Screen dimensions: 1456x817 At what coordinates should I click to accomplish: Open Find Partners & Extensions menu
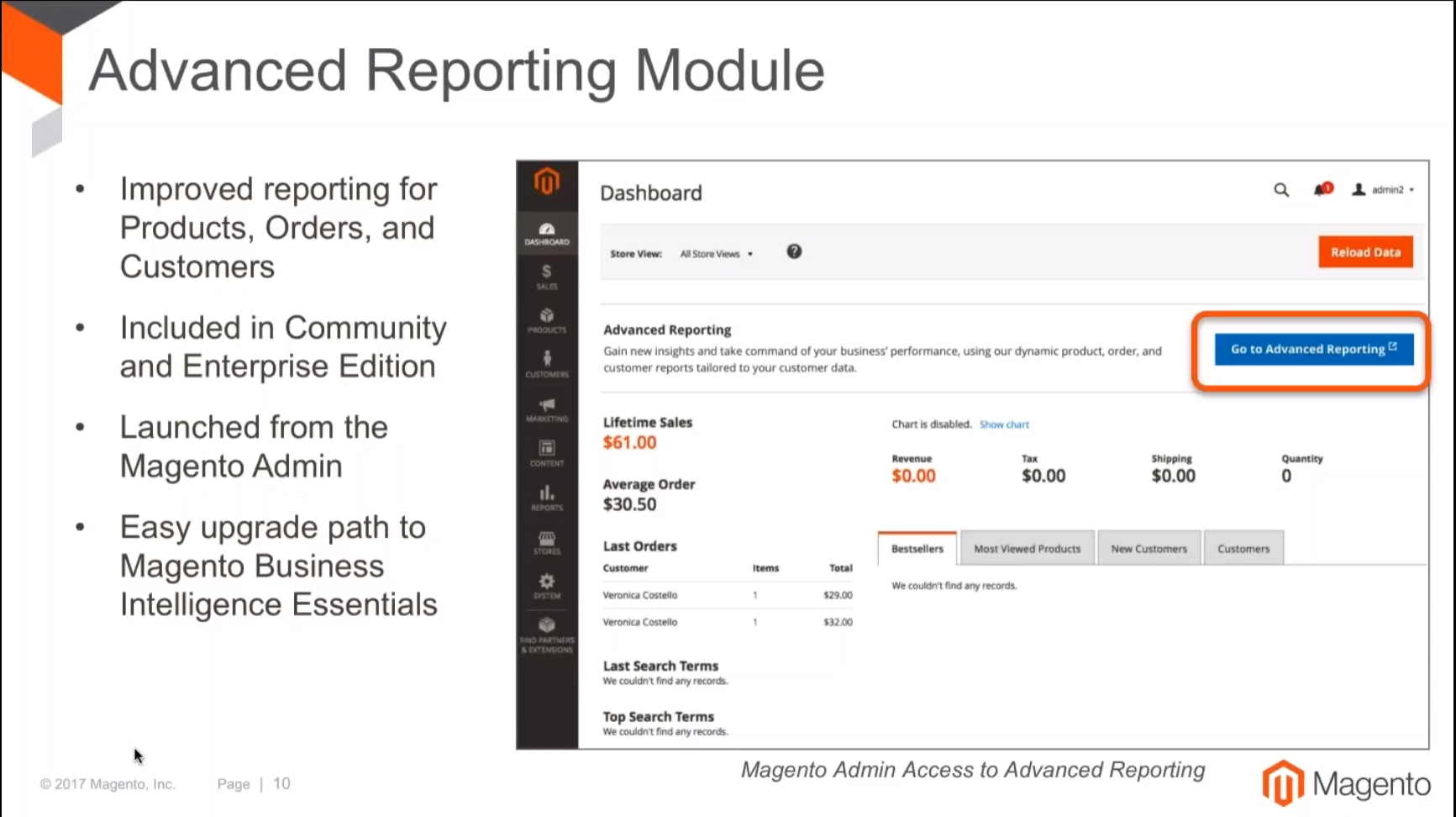click(547, 635)
